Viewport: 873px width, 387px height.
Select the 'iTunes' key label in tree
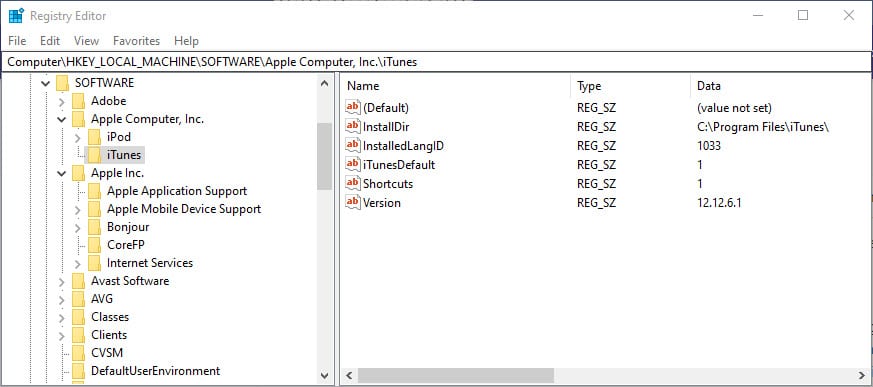click(124, 155)
